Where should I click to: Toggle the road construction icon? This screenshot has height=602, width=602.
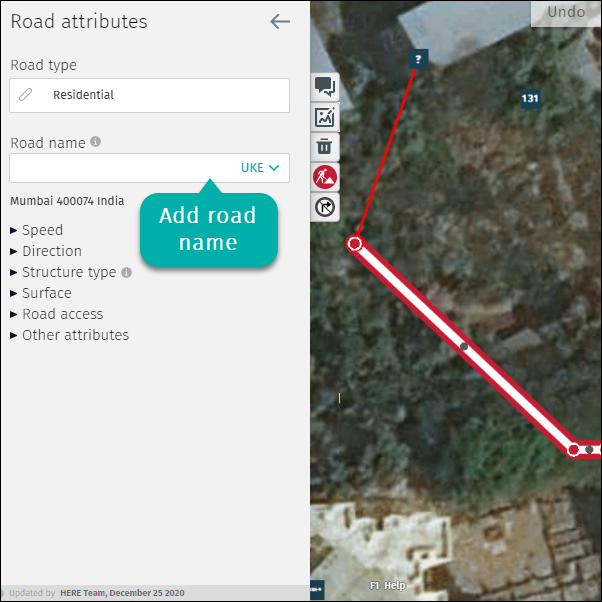(x=325, y=177)
